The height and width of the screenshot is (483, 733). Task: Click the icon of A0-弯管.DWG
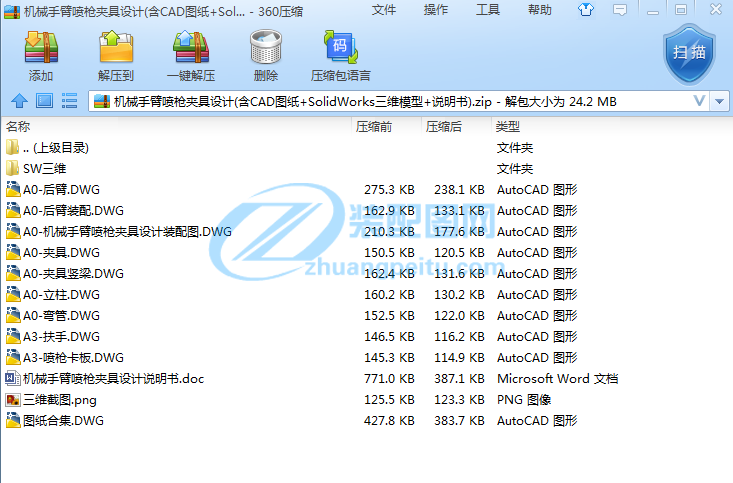13,316
